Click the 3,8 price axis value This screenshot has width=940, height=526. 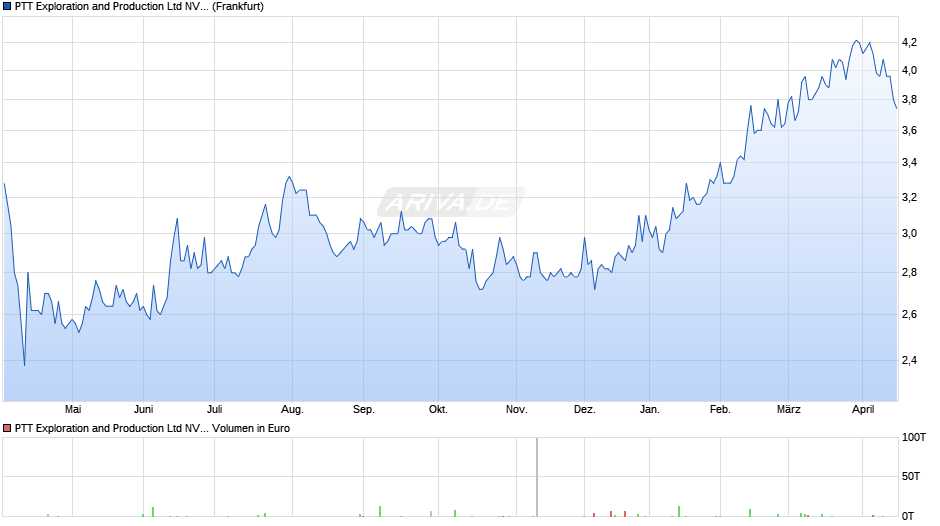coord(909,100)
